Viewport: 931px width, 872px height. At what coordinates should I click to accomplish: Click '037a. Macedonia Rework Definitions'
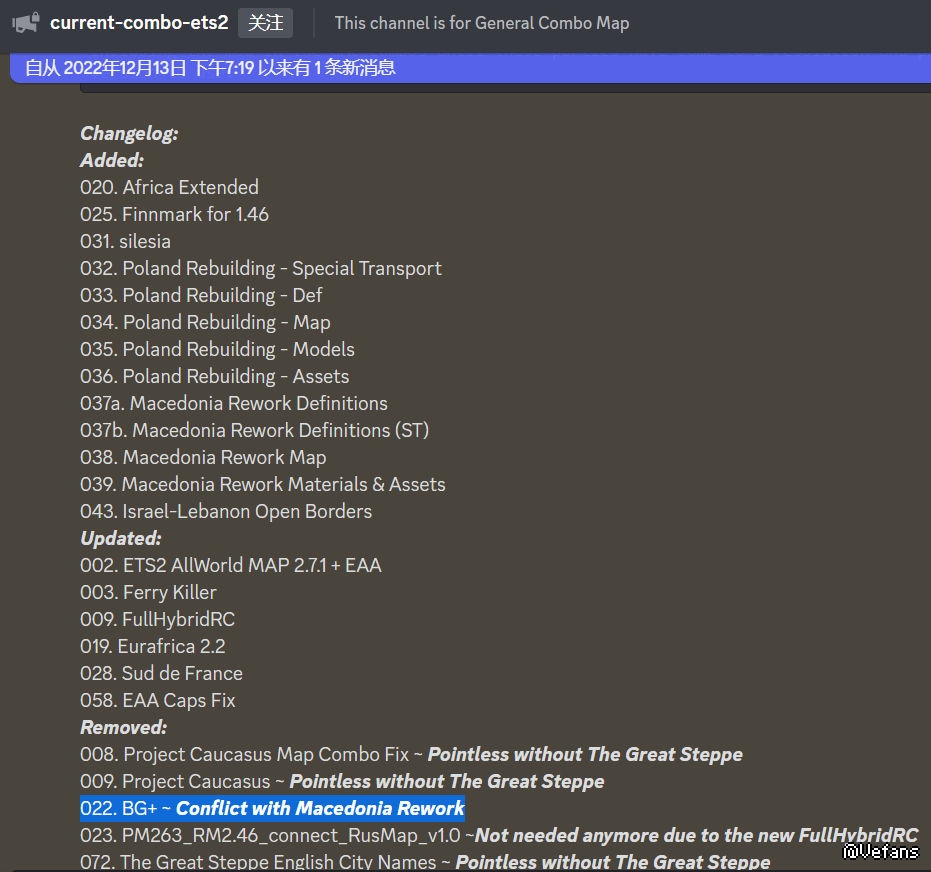click(x=234, y=404)
